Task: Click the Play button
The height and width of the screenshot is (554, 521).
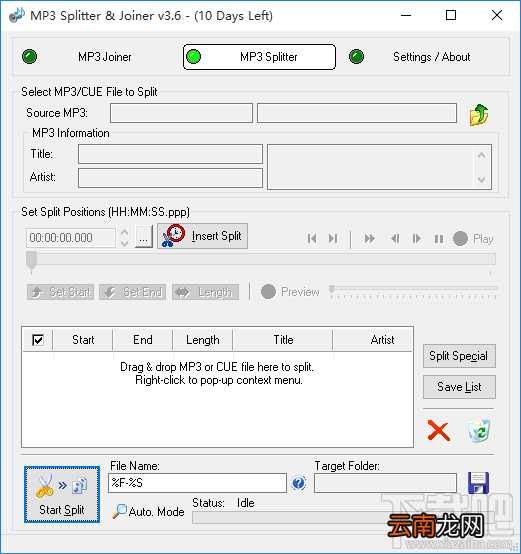Action: 473,239
